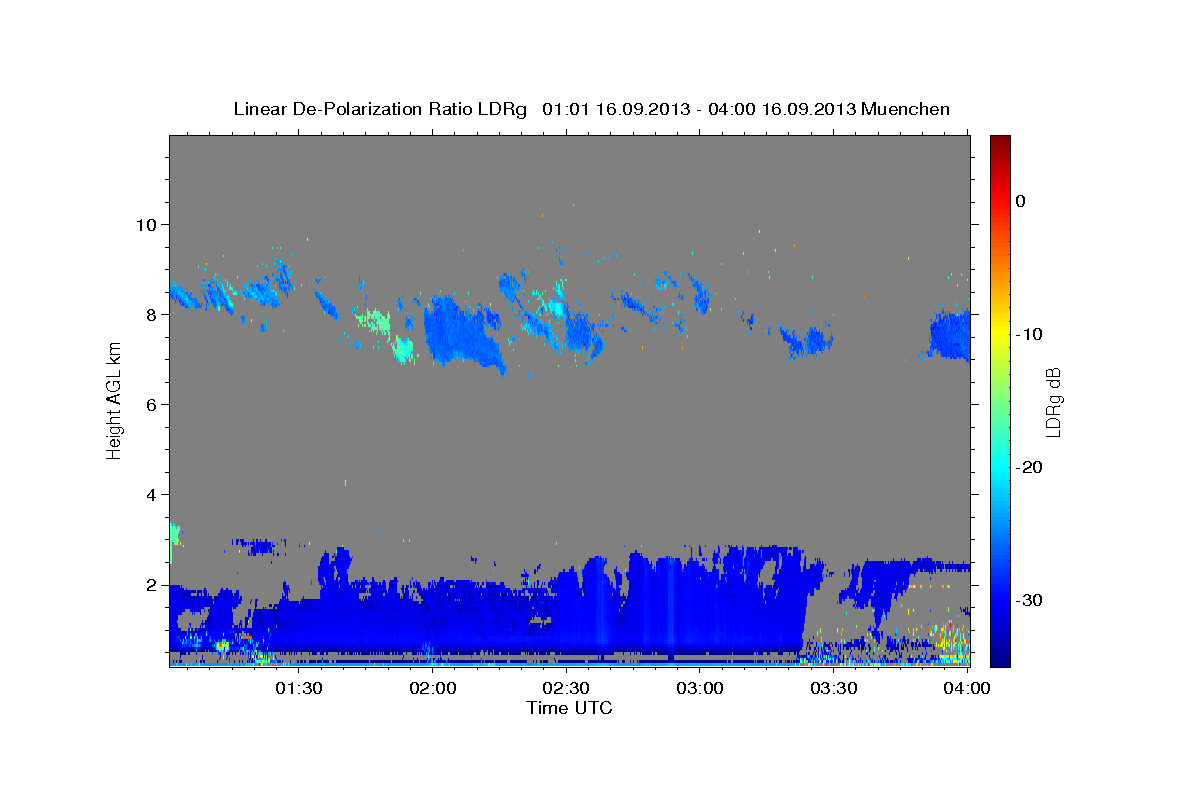1200x800 pixels.
Task: Click the height tick label 8
Action: [x=154, y=314]
